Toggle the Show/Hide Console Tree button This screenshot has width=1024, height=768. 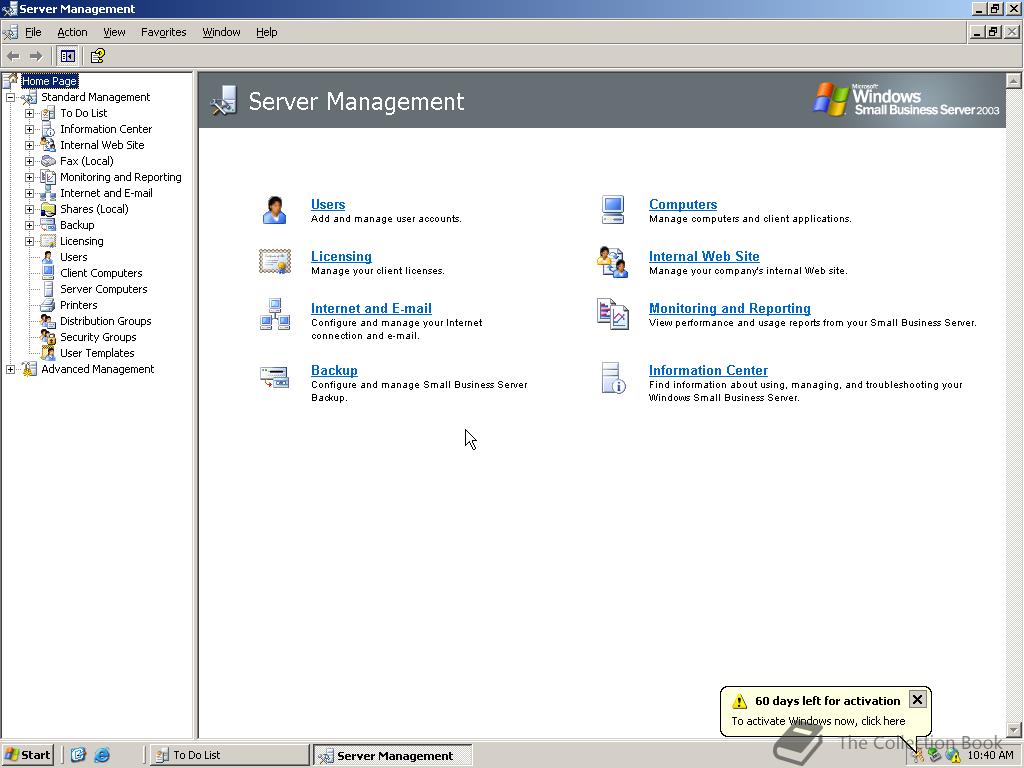[67, 56]
